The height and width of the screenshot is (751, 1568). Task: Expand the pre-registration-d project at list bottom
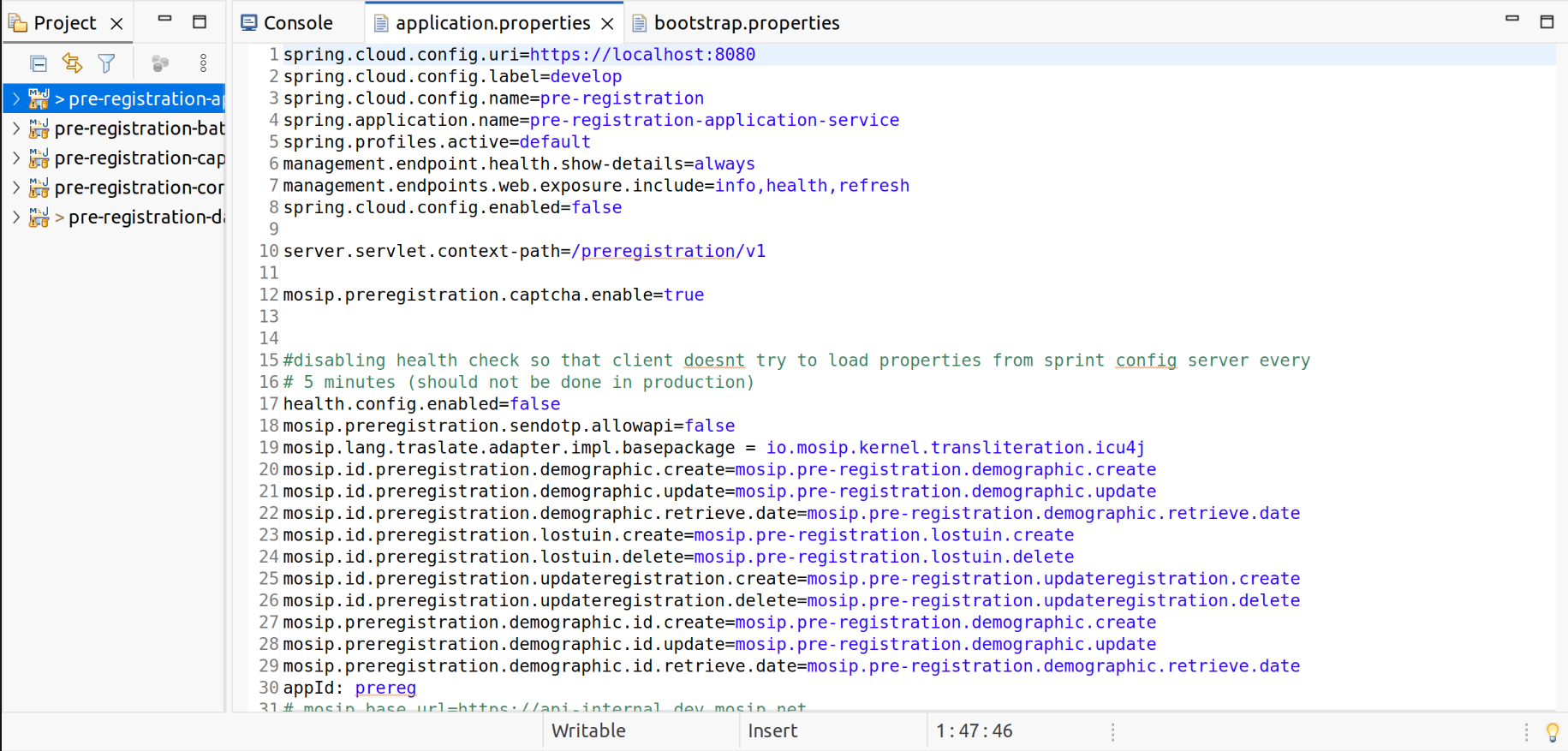[16, 218]
